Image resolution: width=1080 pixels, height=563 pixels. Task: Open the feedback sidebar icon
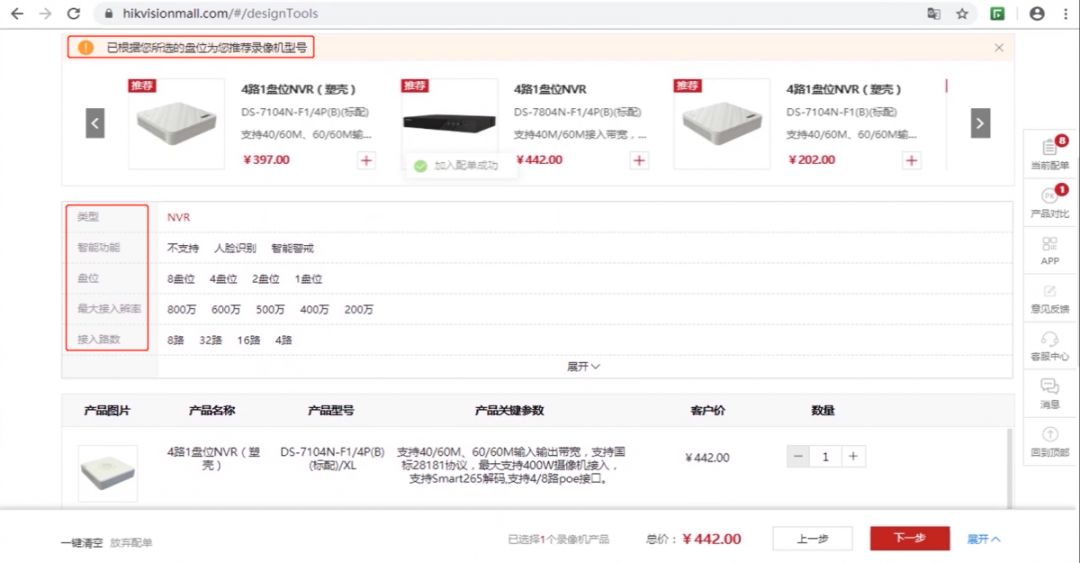pyautogui.click(x=1050, y=298)
